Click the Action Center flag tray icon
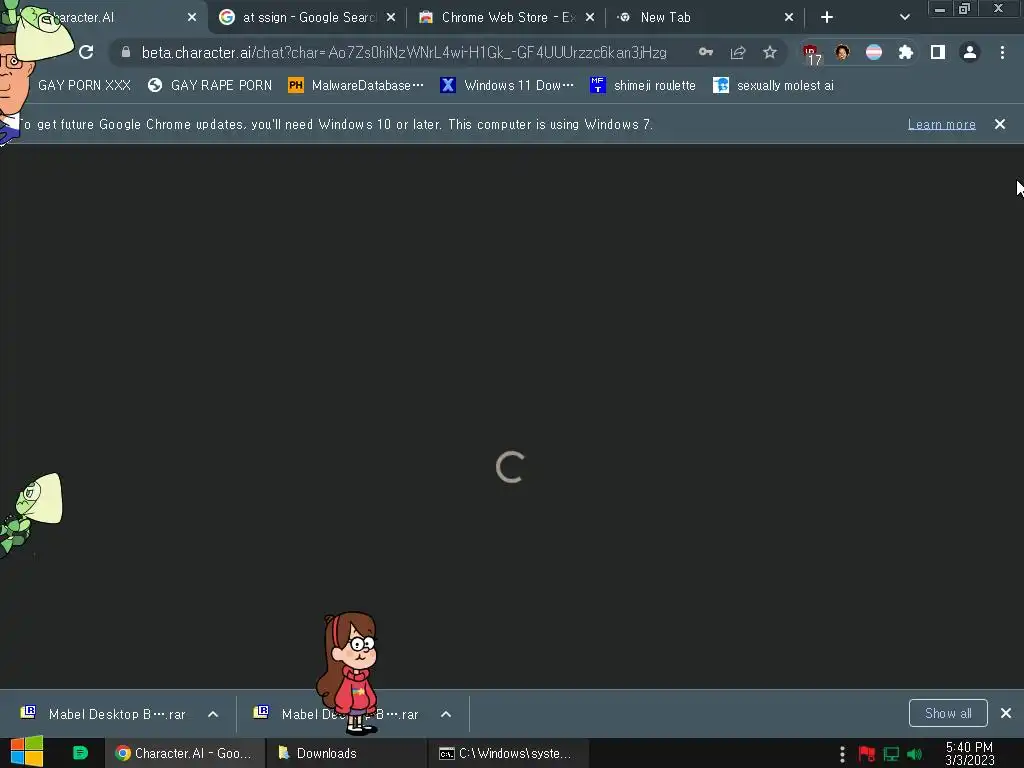The width and height of the screenshot is (1024, 768). [867, 754]
